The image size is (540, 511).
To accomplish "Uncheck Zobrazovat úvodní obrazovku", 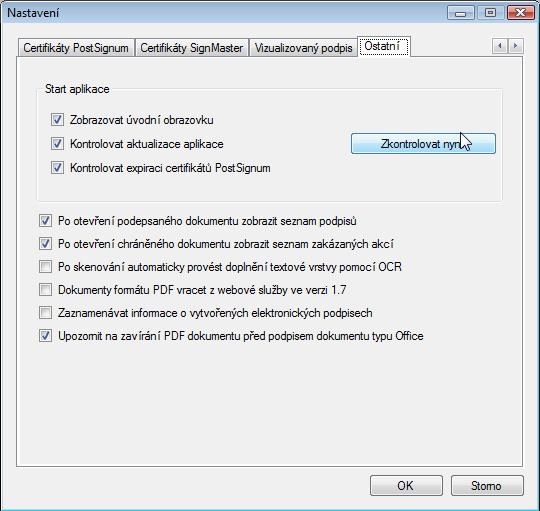I will (57, 120).
